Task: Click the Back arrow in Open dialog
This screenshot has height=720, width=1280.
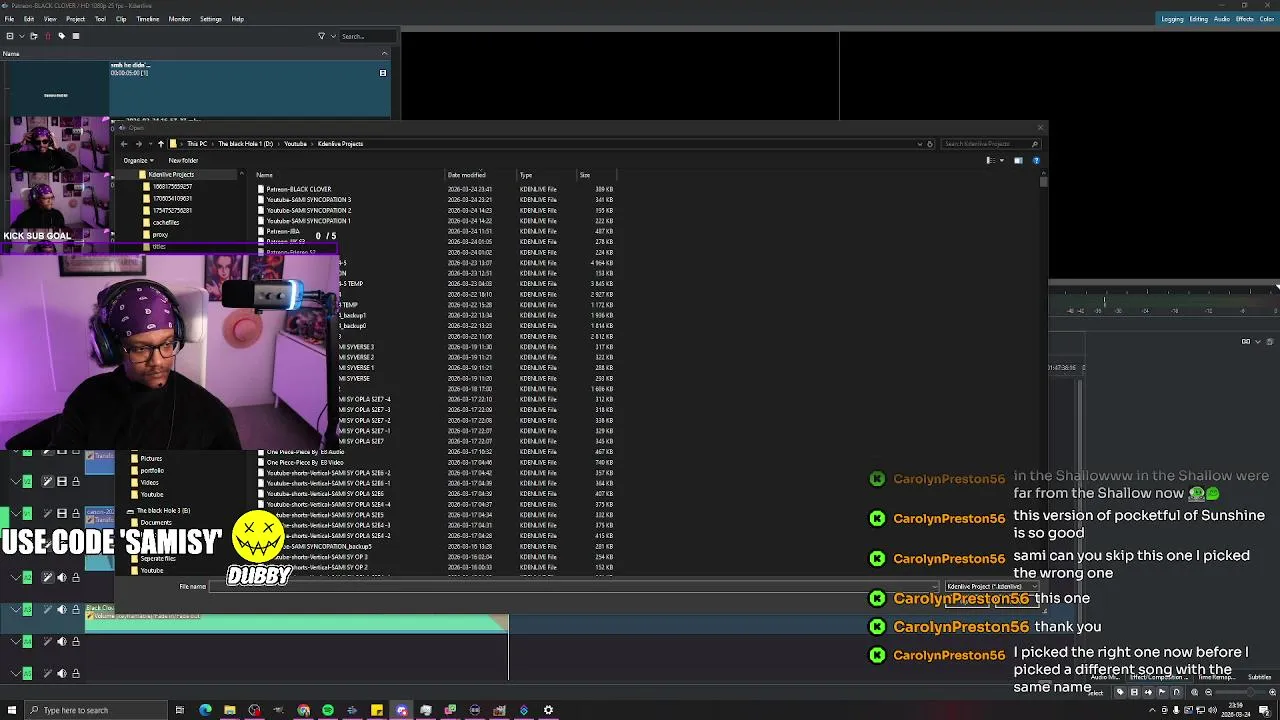Action: [x=124, y=144]
